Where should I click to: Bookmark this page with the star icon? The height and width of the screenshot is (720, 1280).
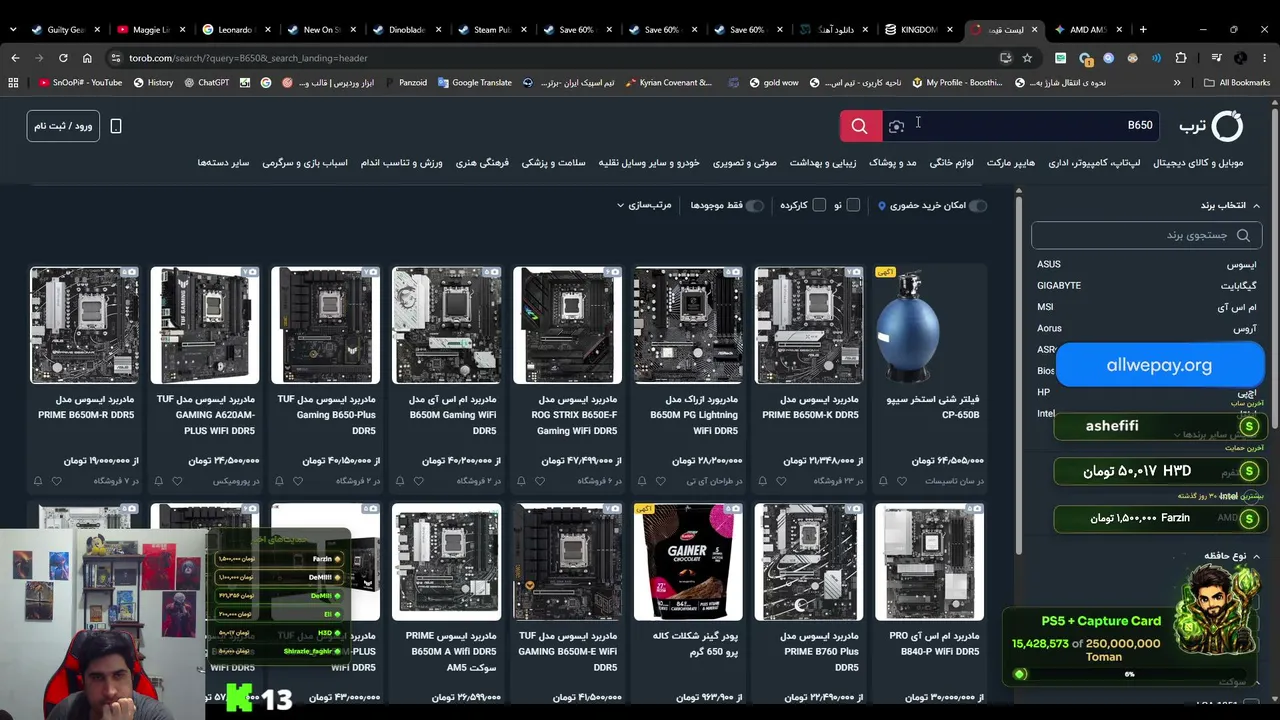1027,58
